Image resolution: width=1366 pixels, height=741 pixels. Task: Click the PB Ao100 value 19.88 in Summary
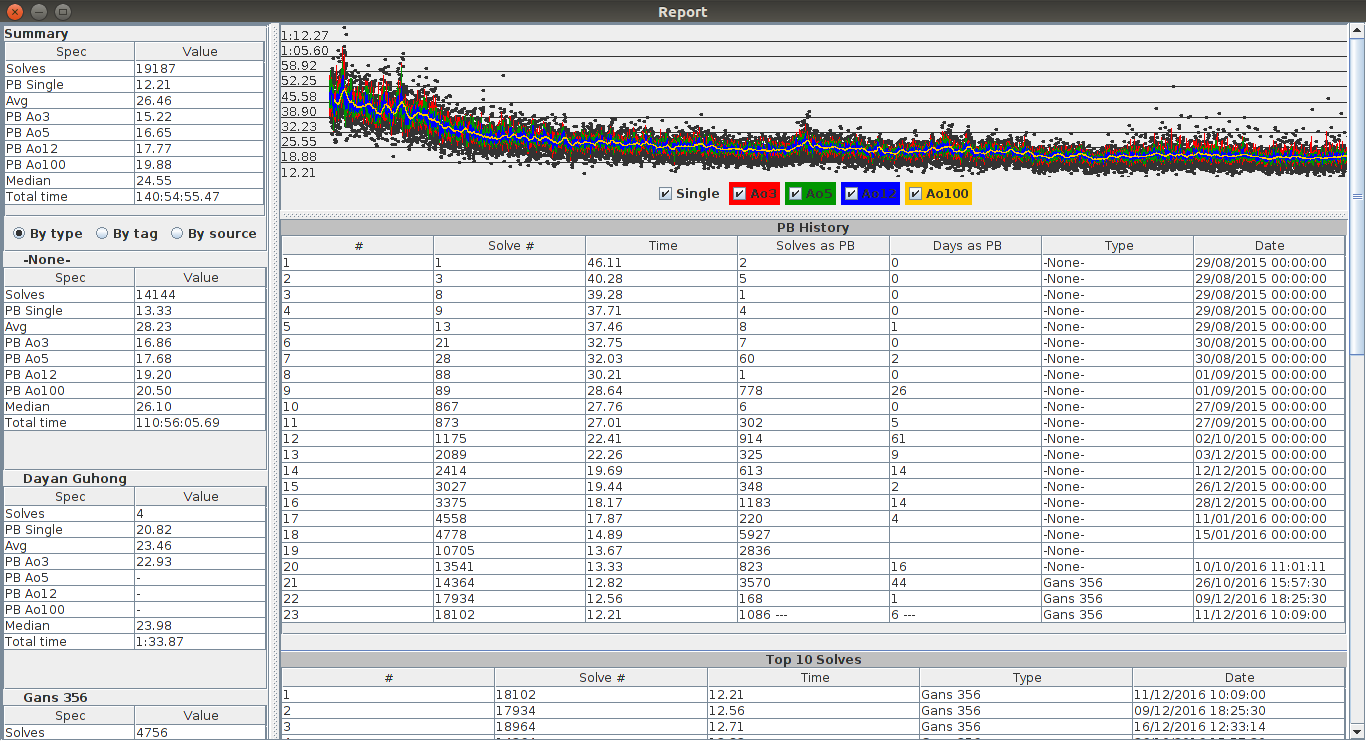pyautogui.click(x=200, y=165)
